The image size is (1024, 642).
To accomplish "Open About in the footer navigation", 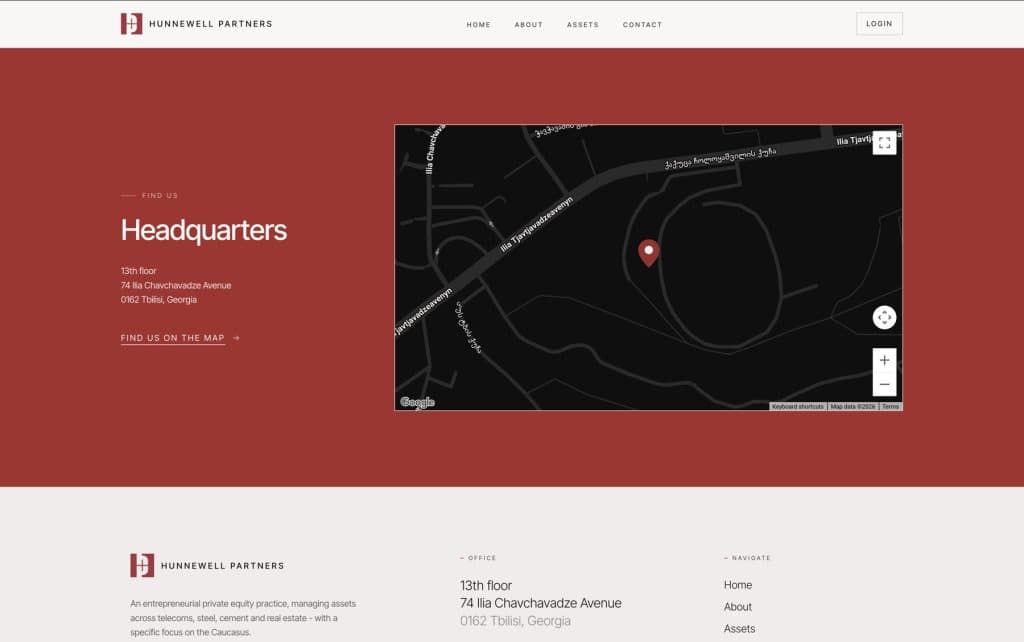I will [x=737, y=607].
